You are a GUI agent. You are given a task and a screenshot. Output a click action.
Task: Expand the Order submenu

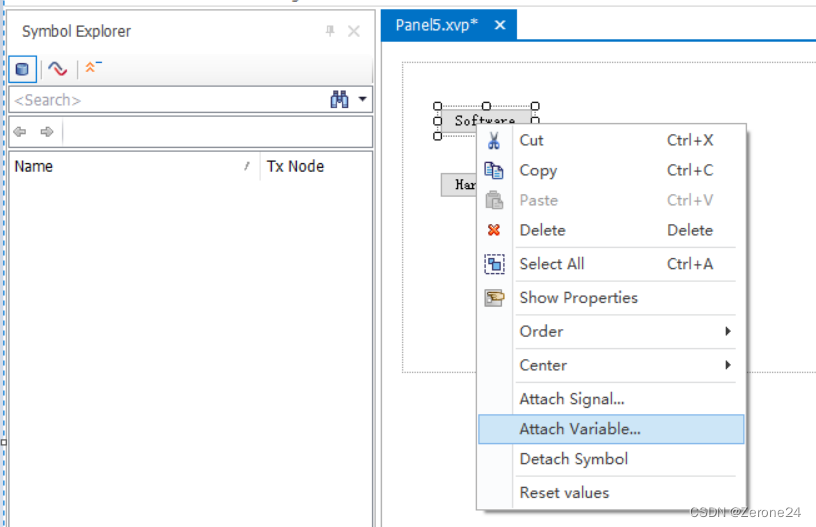(x=611, y=332)
